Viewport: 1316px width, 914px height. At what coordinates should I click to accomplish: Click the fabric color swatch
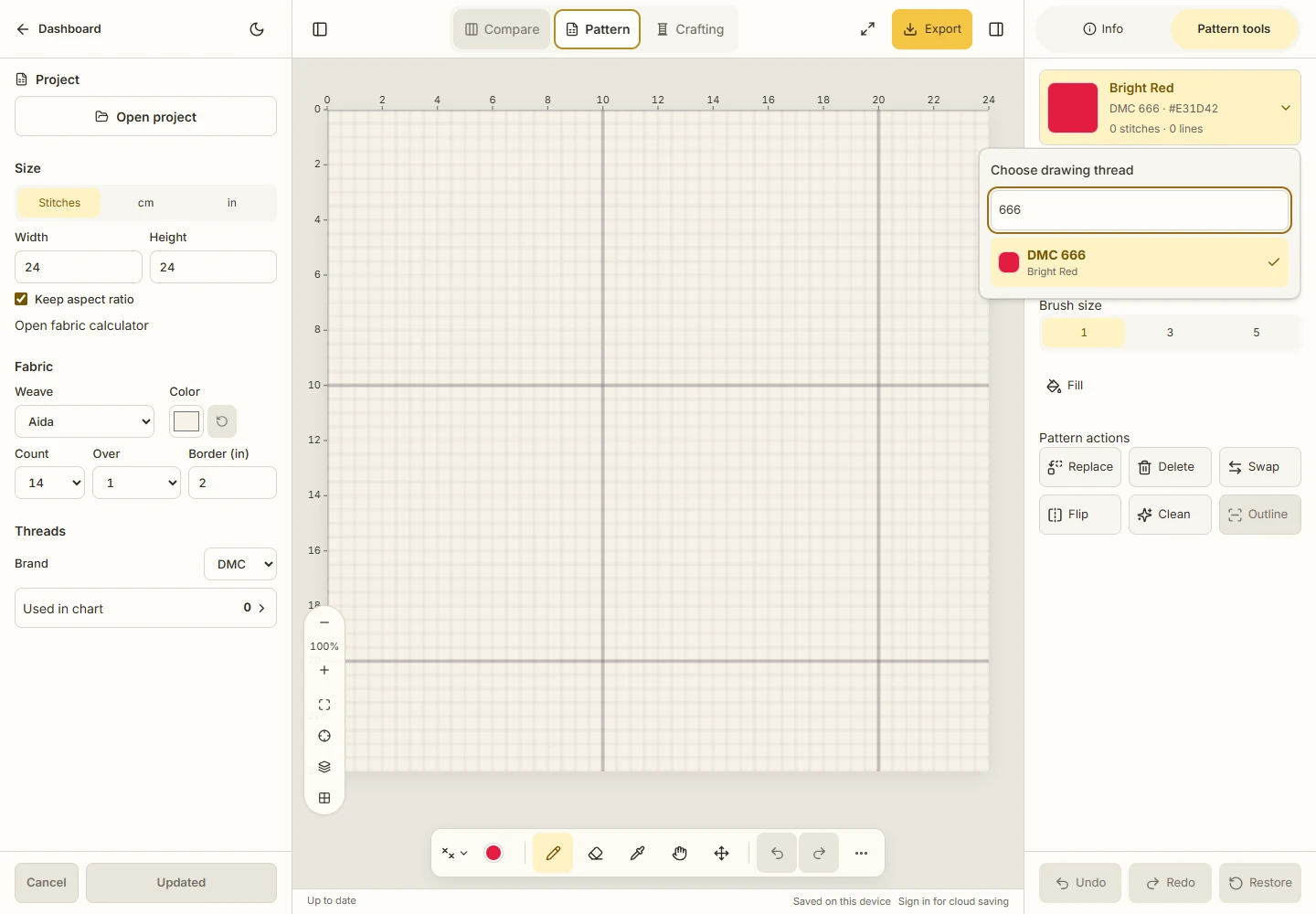click(186, 421)
